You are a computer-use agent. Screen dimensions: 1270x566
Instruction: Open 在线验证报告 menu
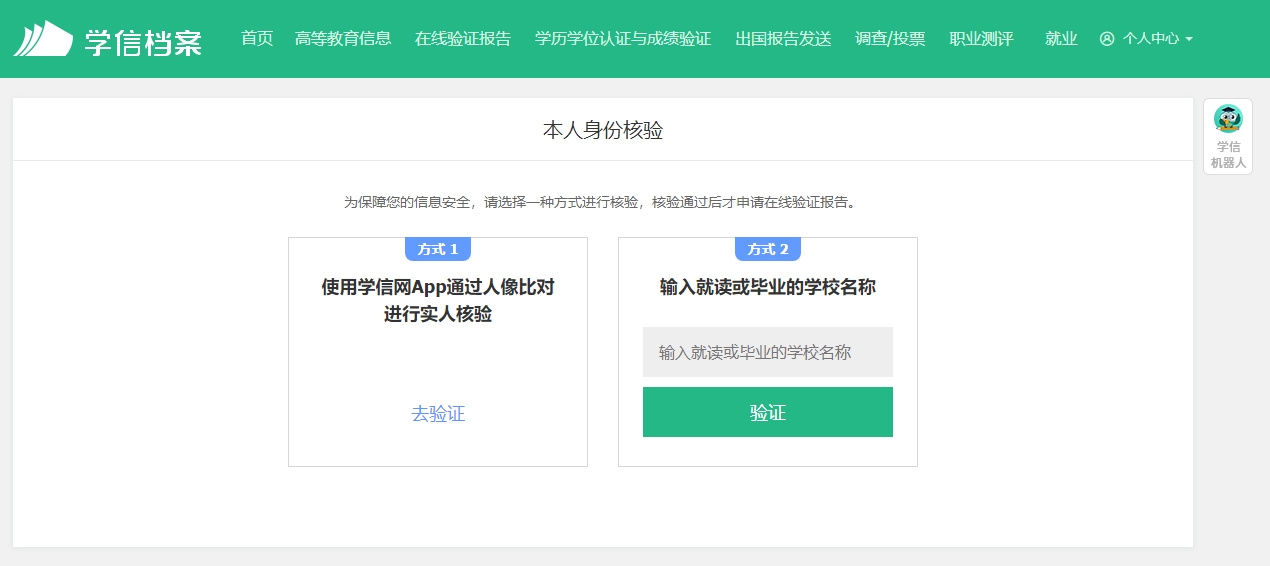pos(463,39)
